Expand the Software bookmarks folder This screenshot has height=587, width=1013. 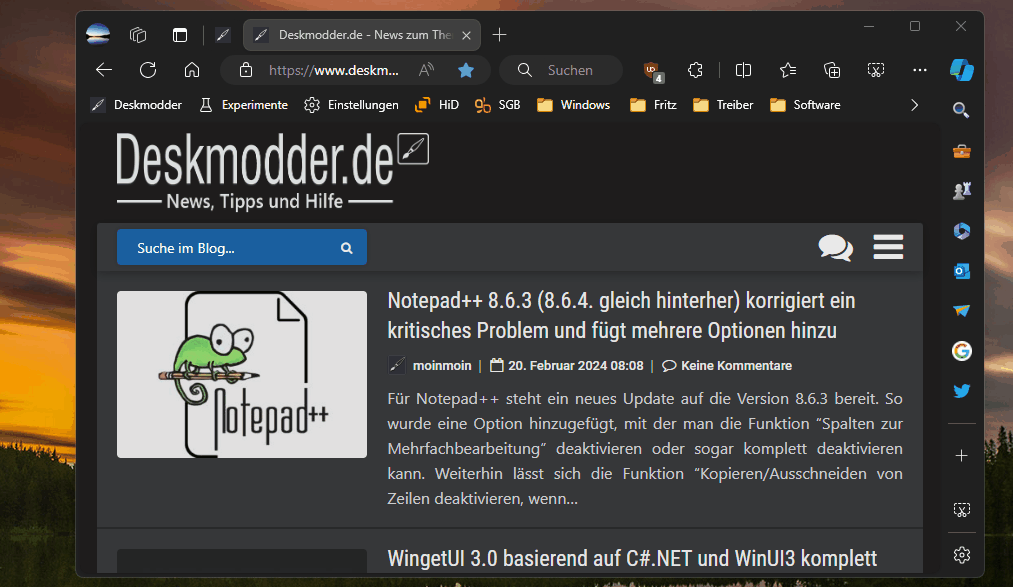click(806, 105)
